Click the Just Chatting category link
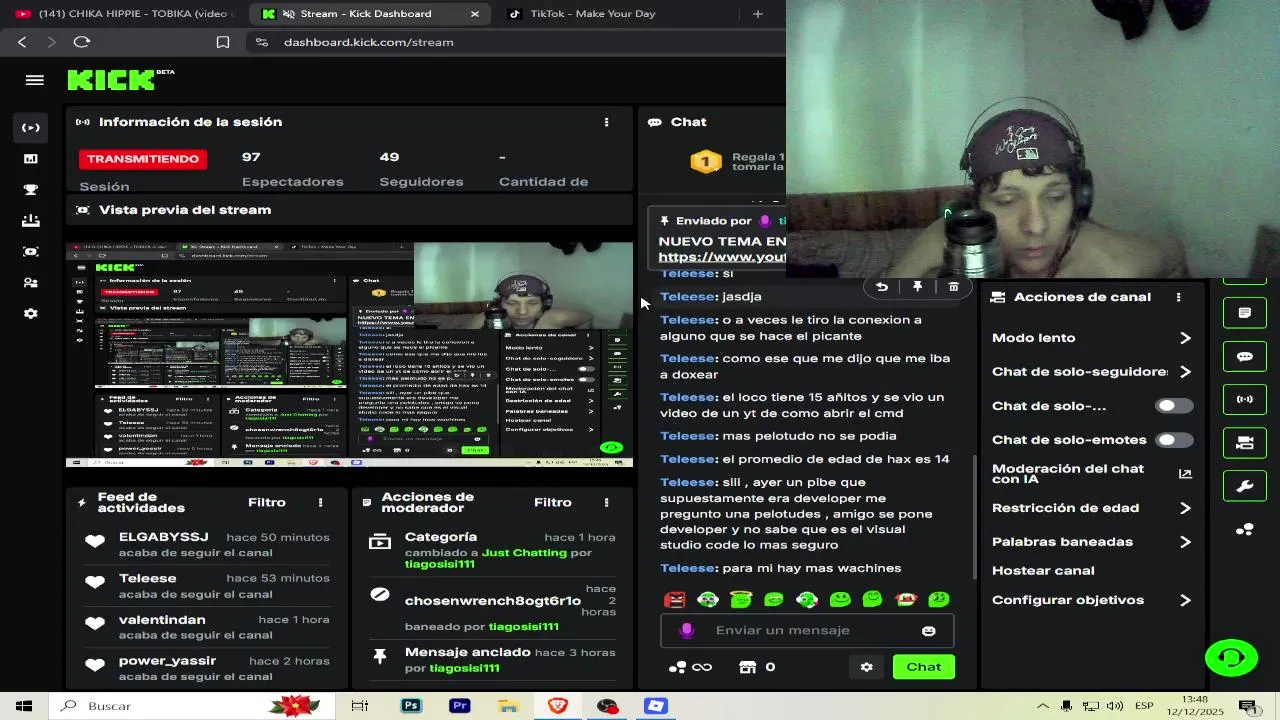 [524, 552]
